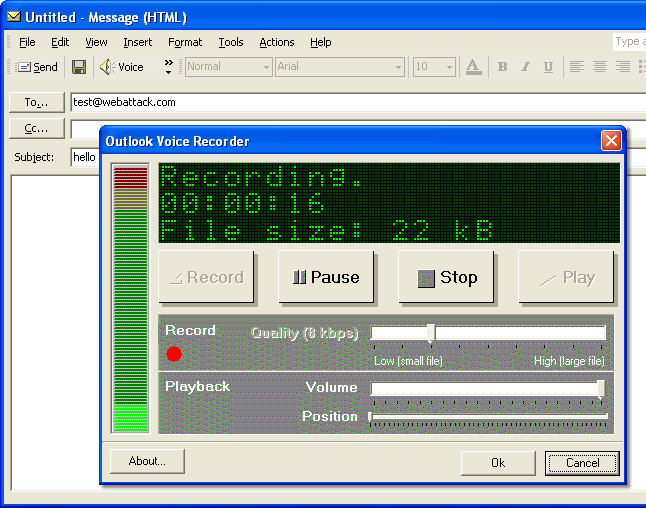Open the About... dialog
Viewport: 646px width, 508px height.
click(x=147, y=461)
